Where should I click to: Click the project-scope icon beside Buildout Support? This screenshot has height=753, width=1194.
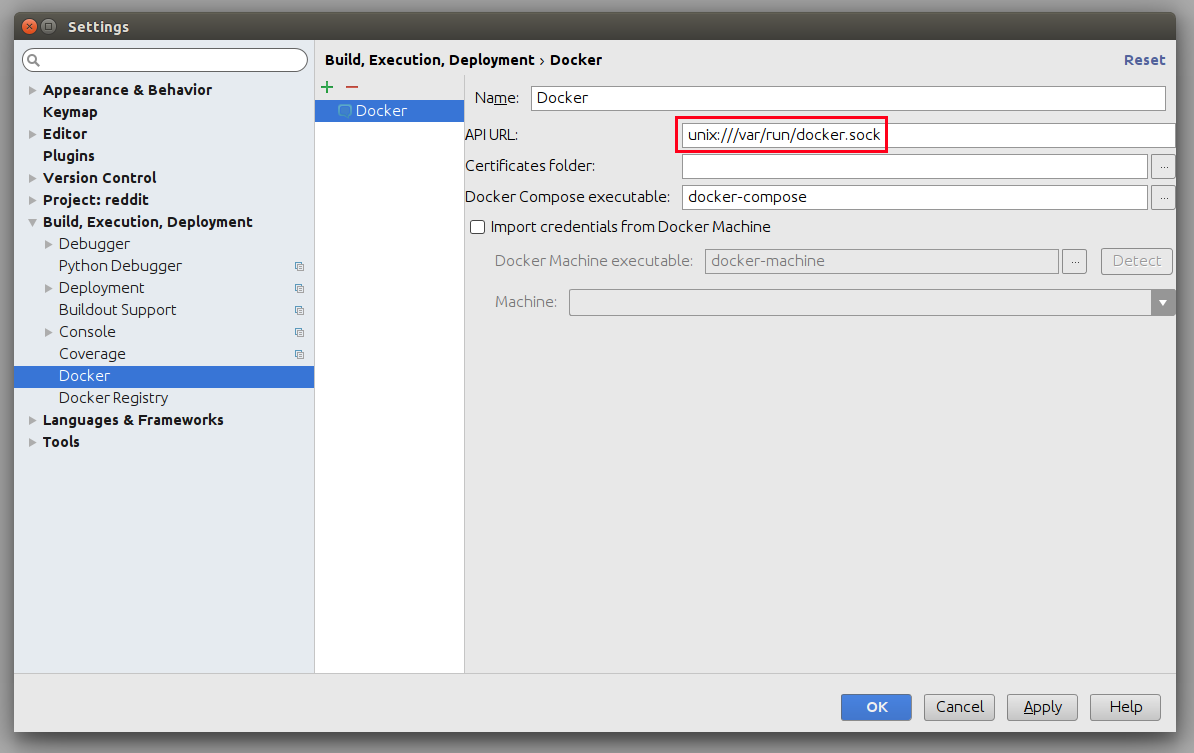[298, 310]
